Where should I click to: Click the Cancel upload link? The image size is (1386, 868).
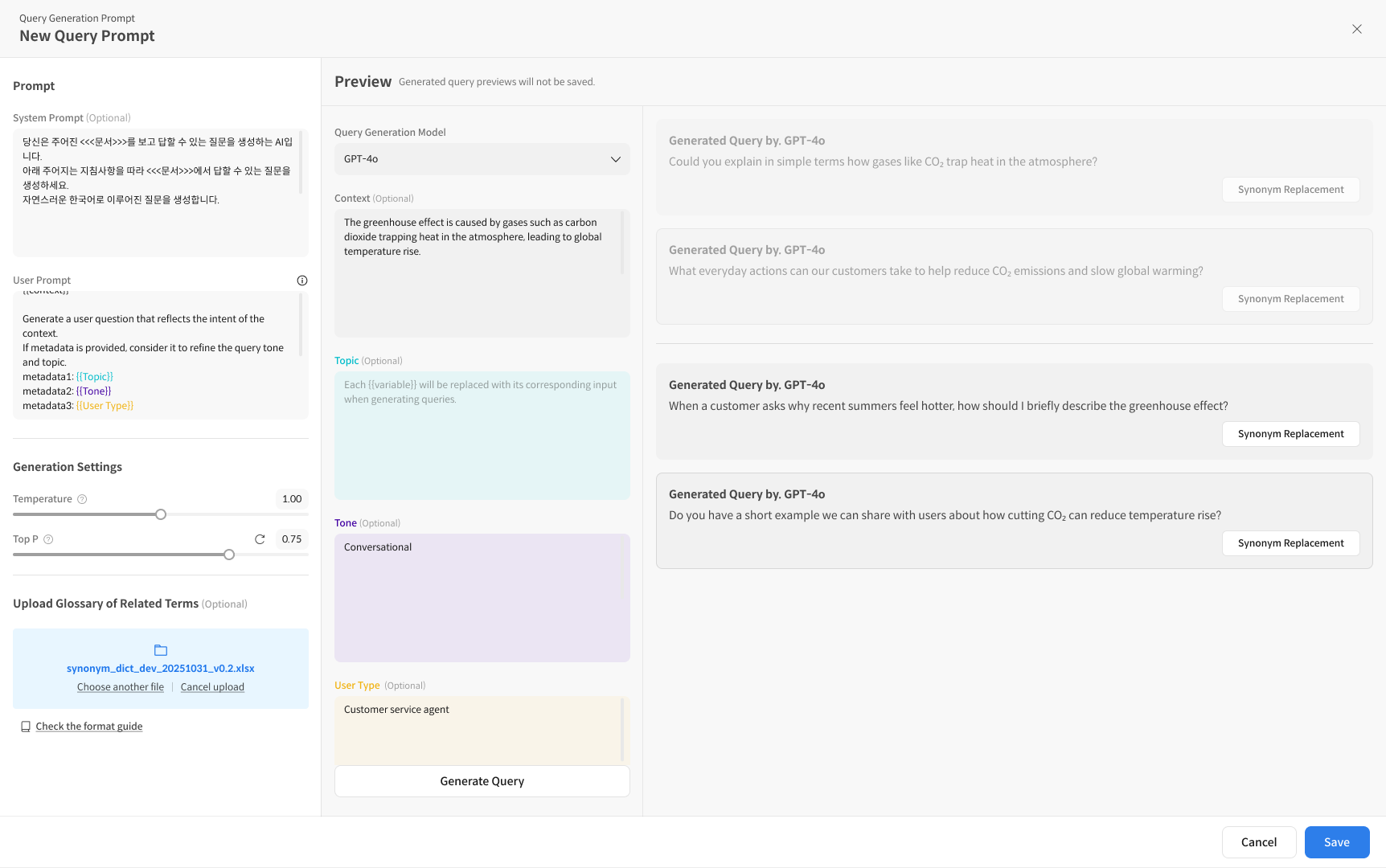212,687
